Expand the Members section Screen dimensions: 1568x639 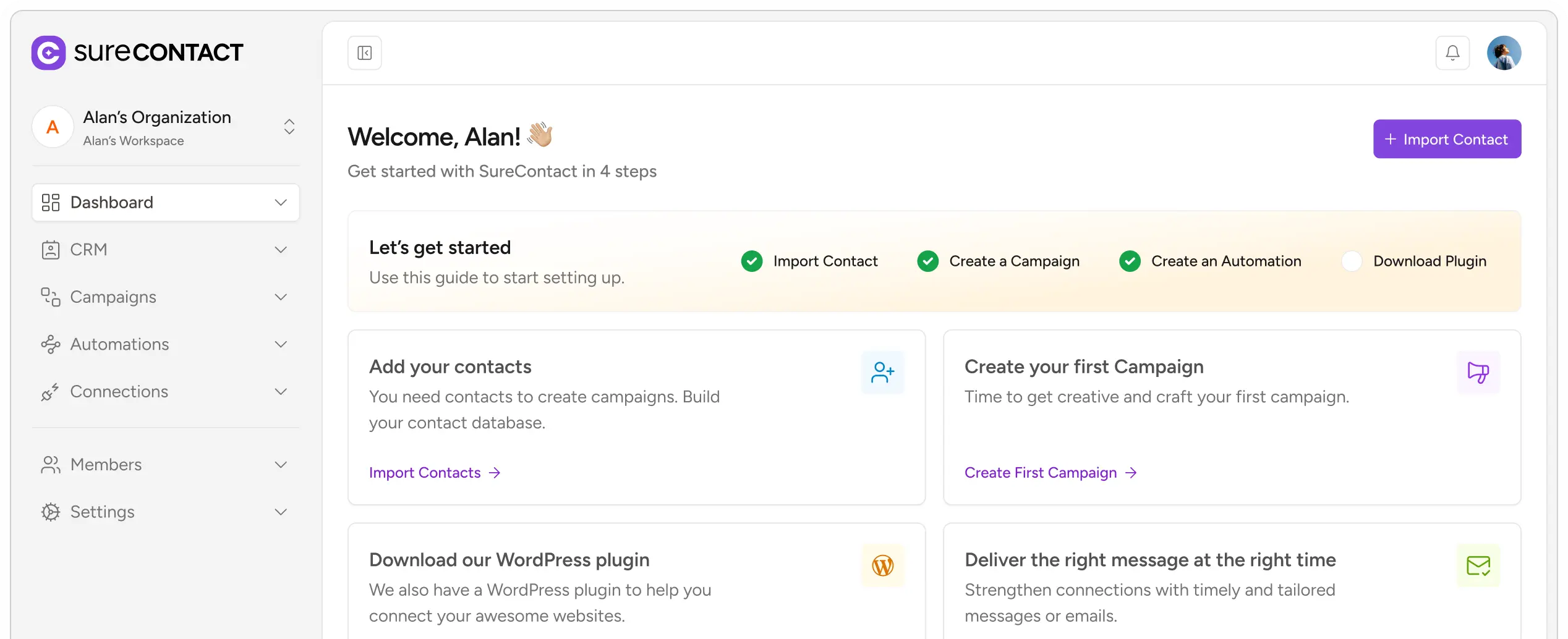[281, 464]
